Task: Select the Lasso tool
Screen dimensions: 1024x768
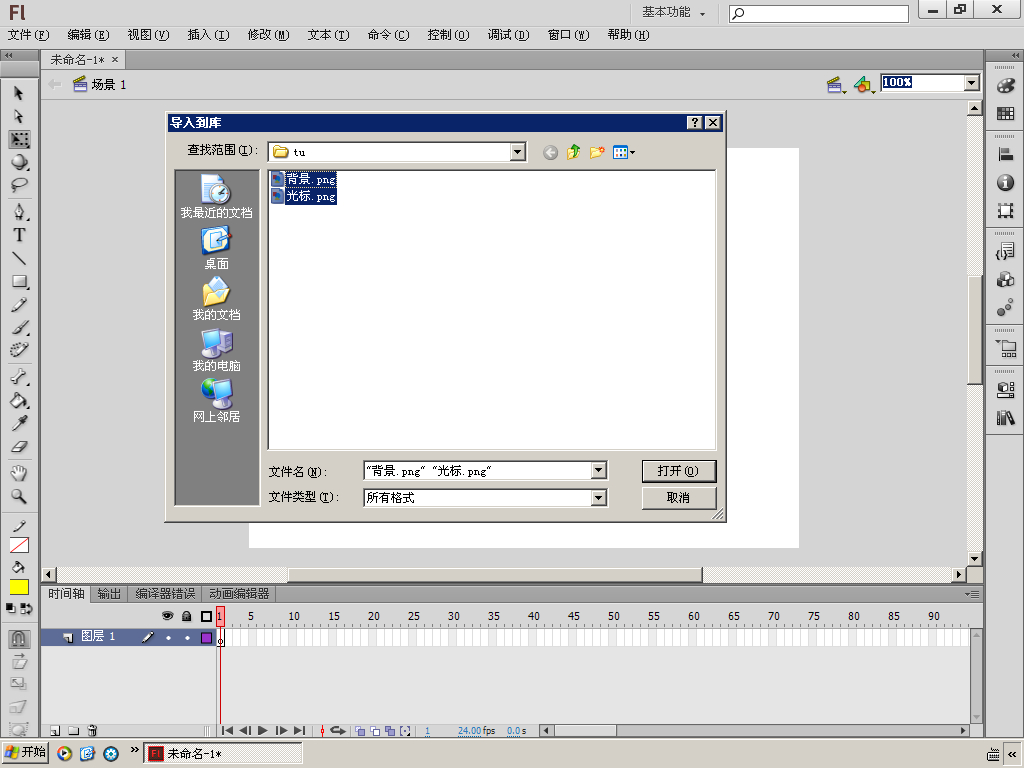Action: (x=19, y=185)
